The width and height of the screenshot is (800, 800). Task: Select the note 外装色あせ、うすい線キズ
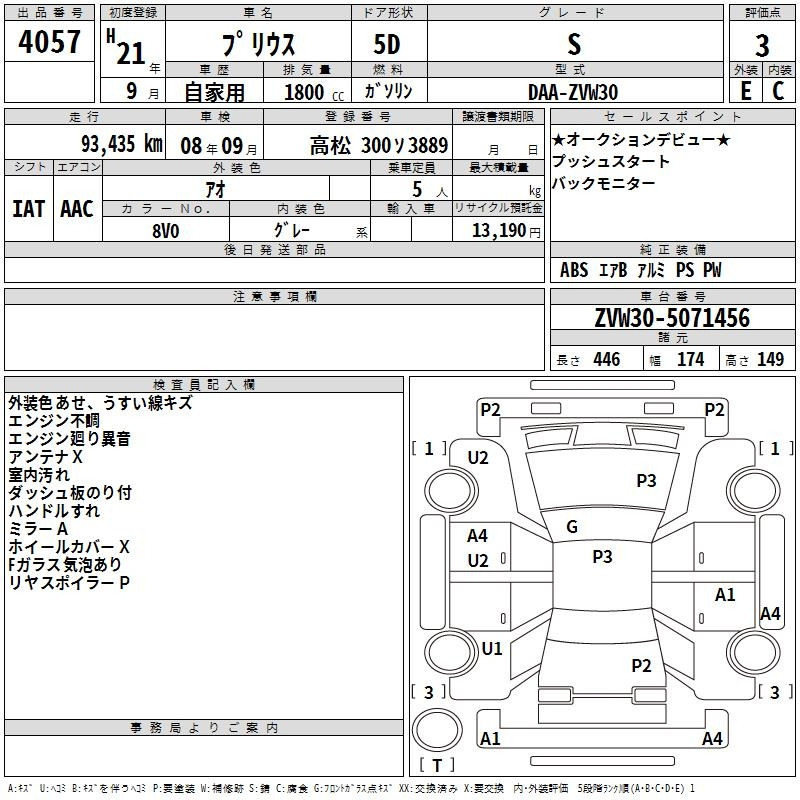[x=100, y=403]
